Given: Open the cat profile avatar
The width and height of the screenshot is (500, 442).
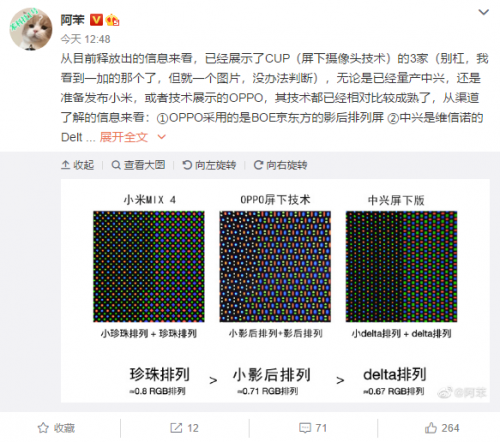Looking at the screenshot, I should 31,29.
